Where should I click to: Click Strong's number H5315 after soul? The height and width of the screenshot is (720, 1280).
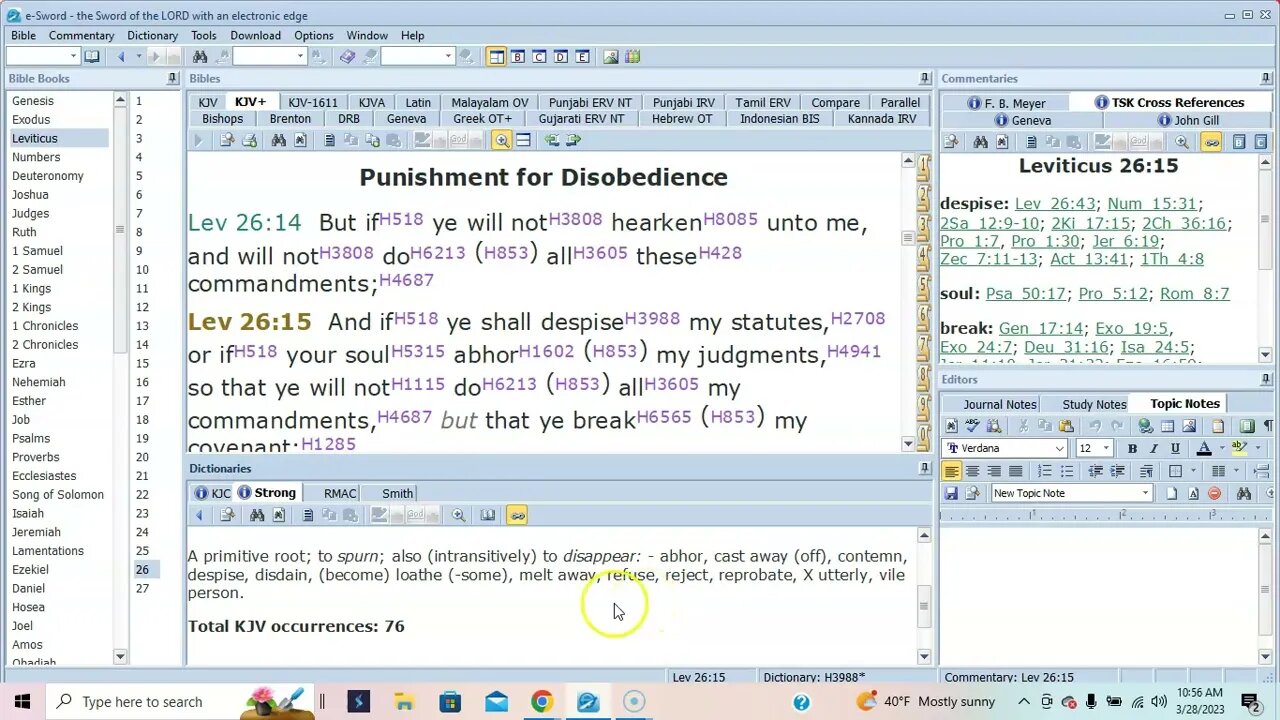click(418, 351)
